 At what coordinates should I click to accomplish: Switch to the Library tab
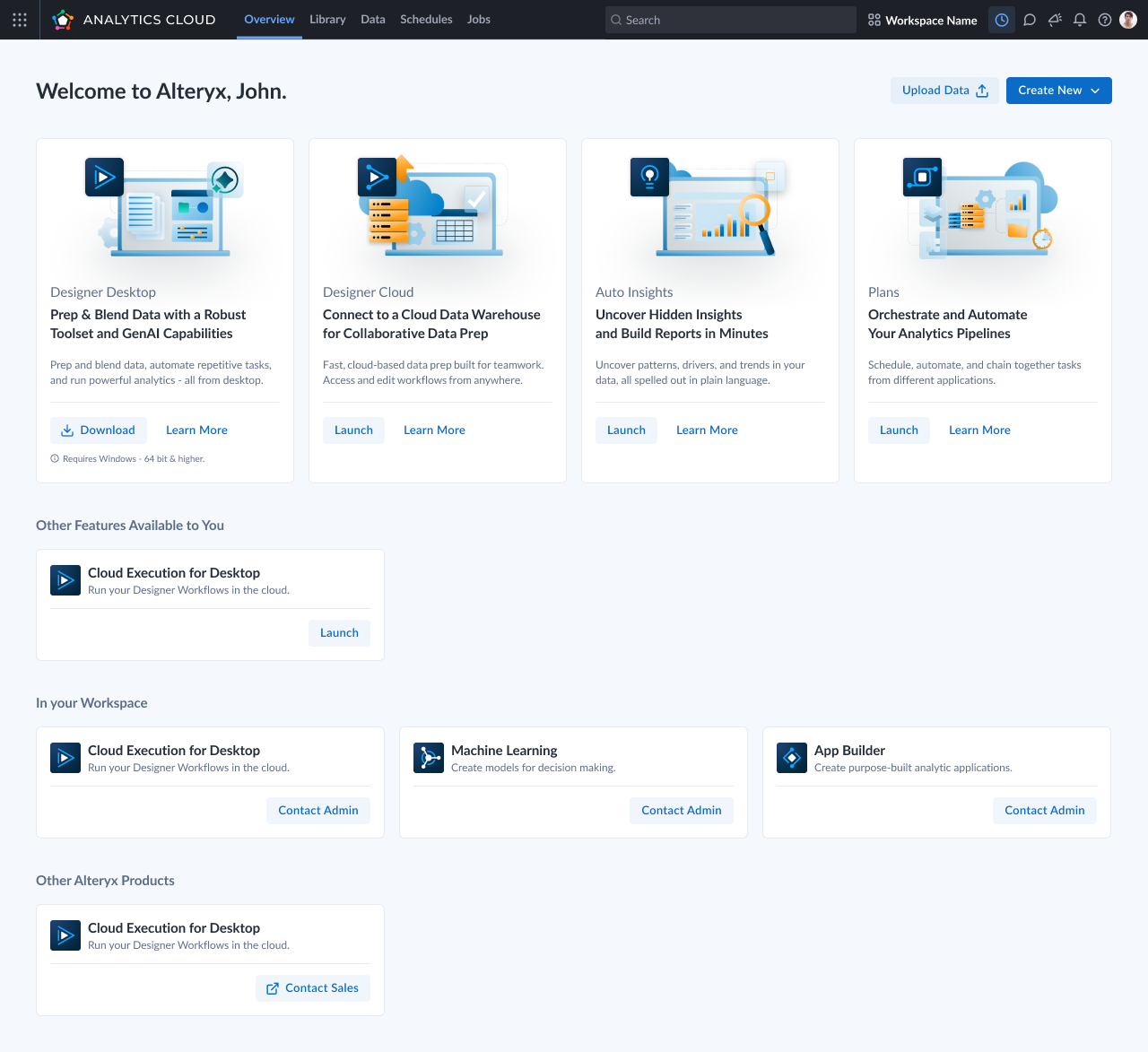[x=327, y=20]
